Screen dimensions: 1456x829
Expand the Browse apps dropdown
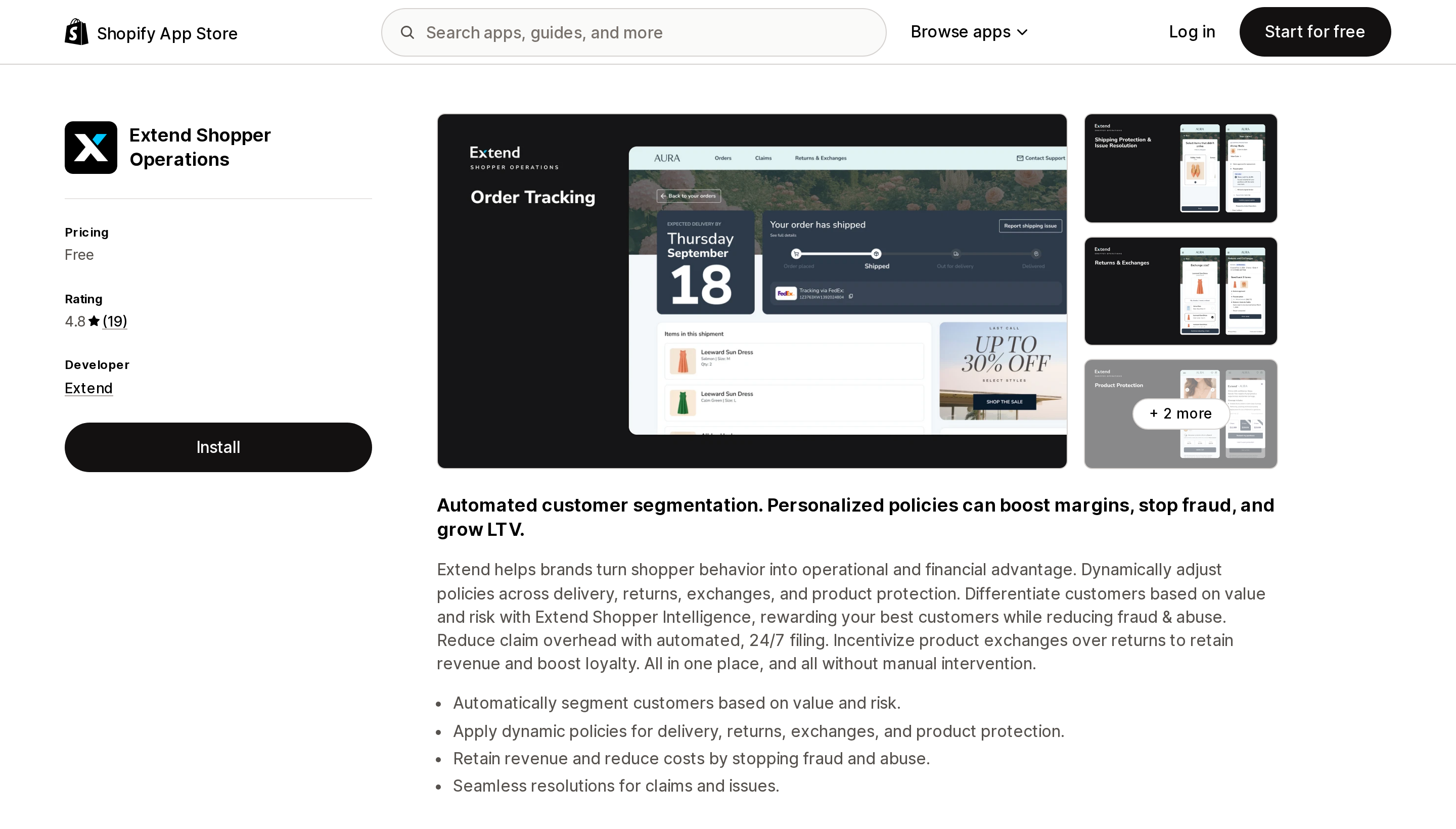(x=969, y=32)
